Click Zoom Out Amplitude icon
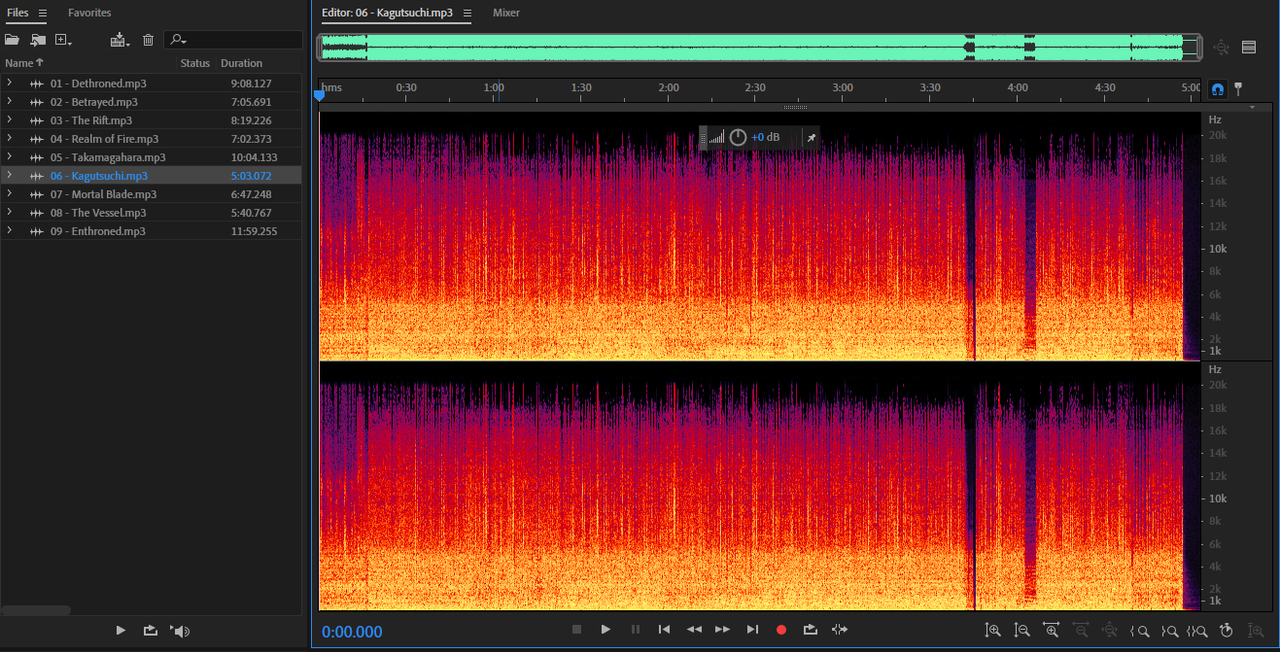The height and width of the screenshot is (652, 1280). pos(1022,630)
